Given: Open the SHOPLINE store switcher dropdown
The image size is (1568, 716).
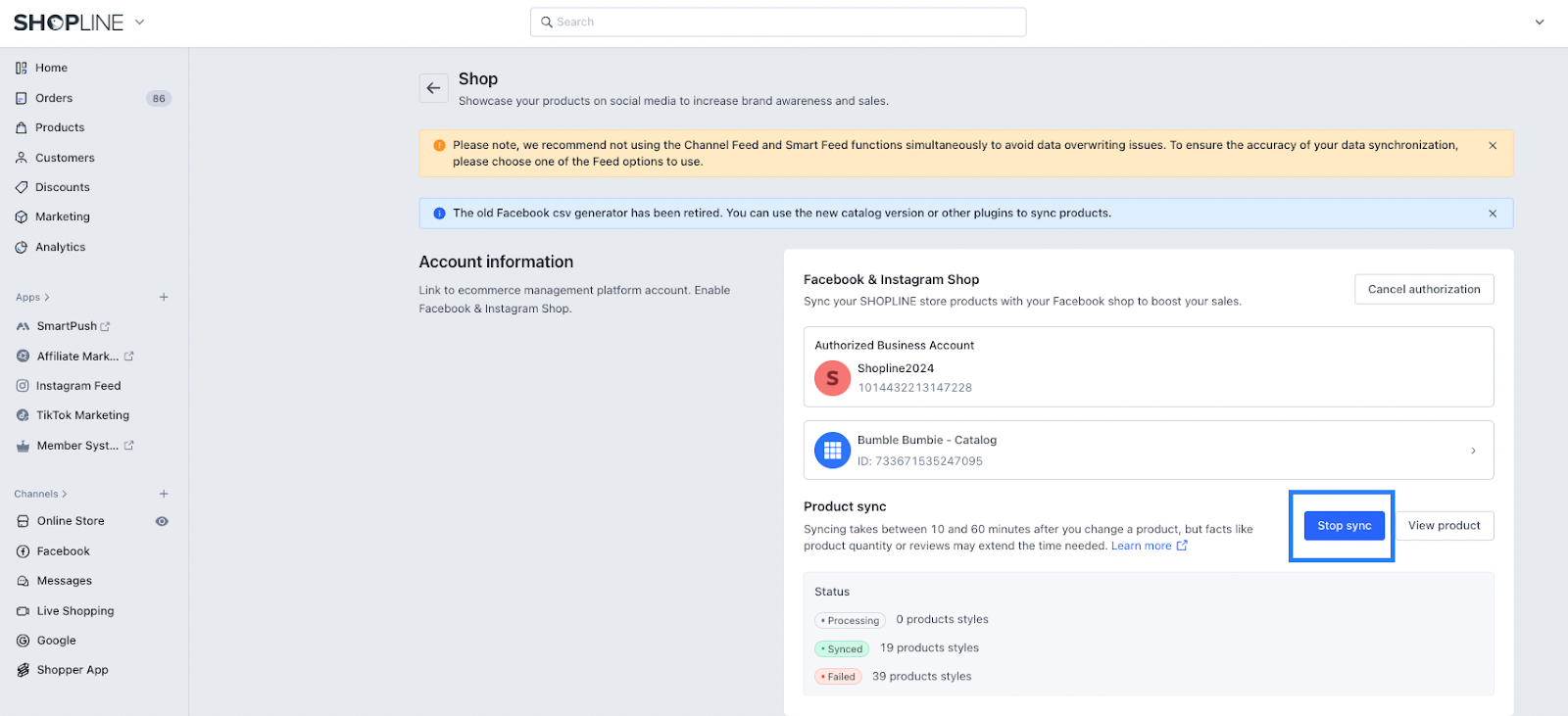Looking at the screenshot, I should coord(139,22).
